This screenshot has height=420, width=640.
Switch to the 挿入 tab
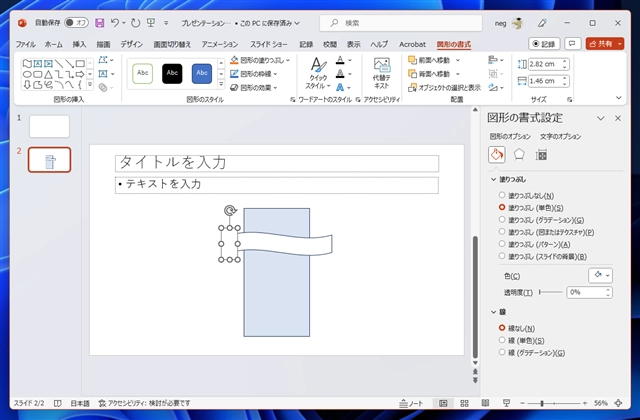(79, 44)
